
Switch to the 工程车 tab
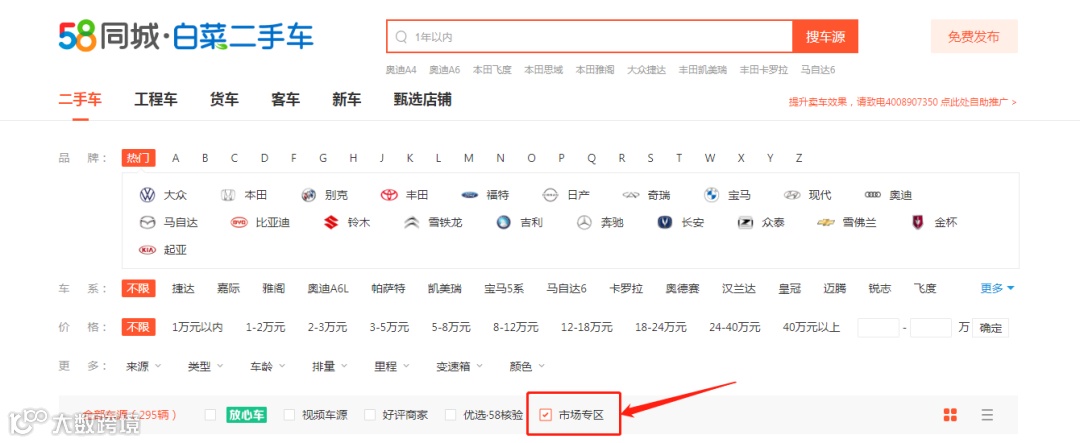(x=156, y=100)
